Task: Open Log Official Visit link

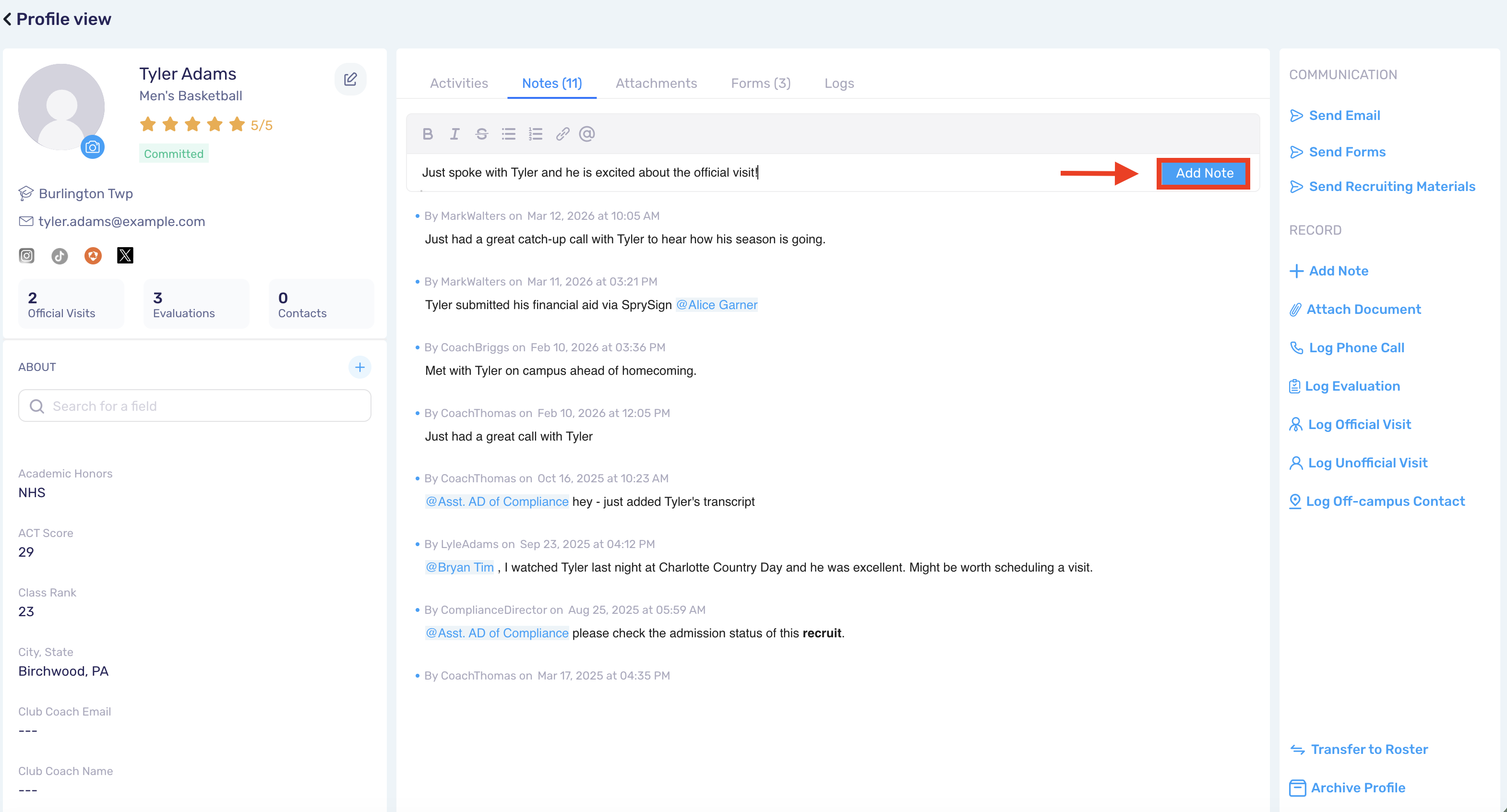Action: (1359, 425)
